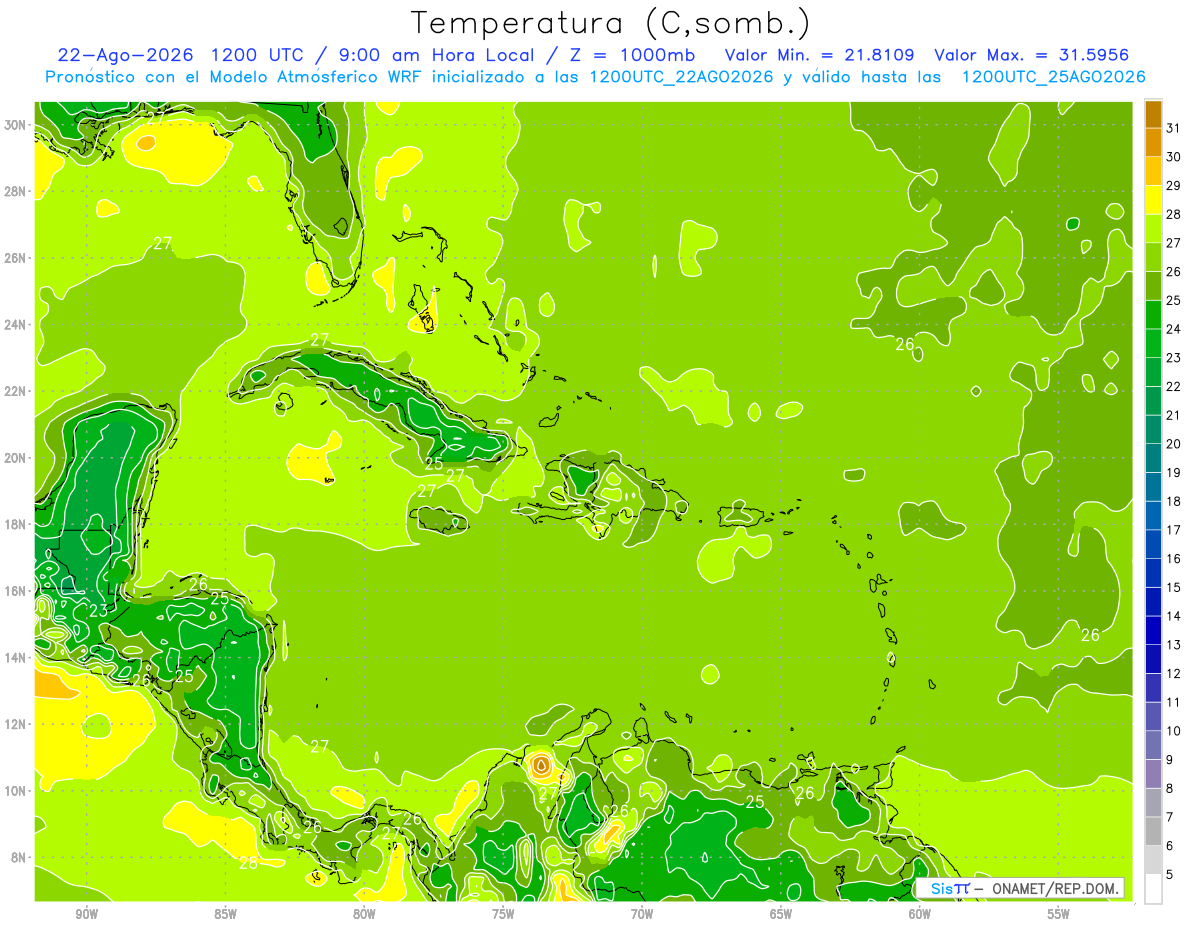Click the dark orange swatch topping the color scale
Viewport: 1200px width, 927px height.
[x=1153, y=114]
